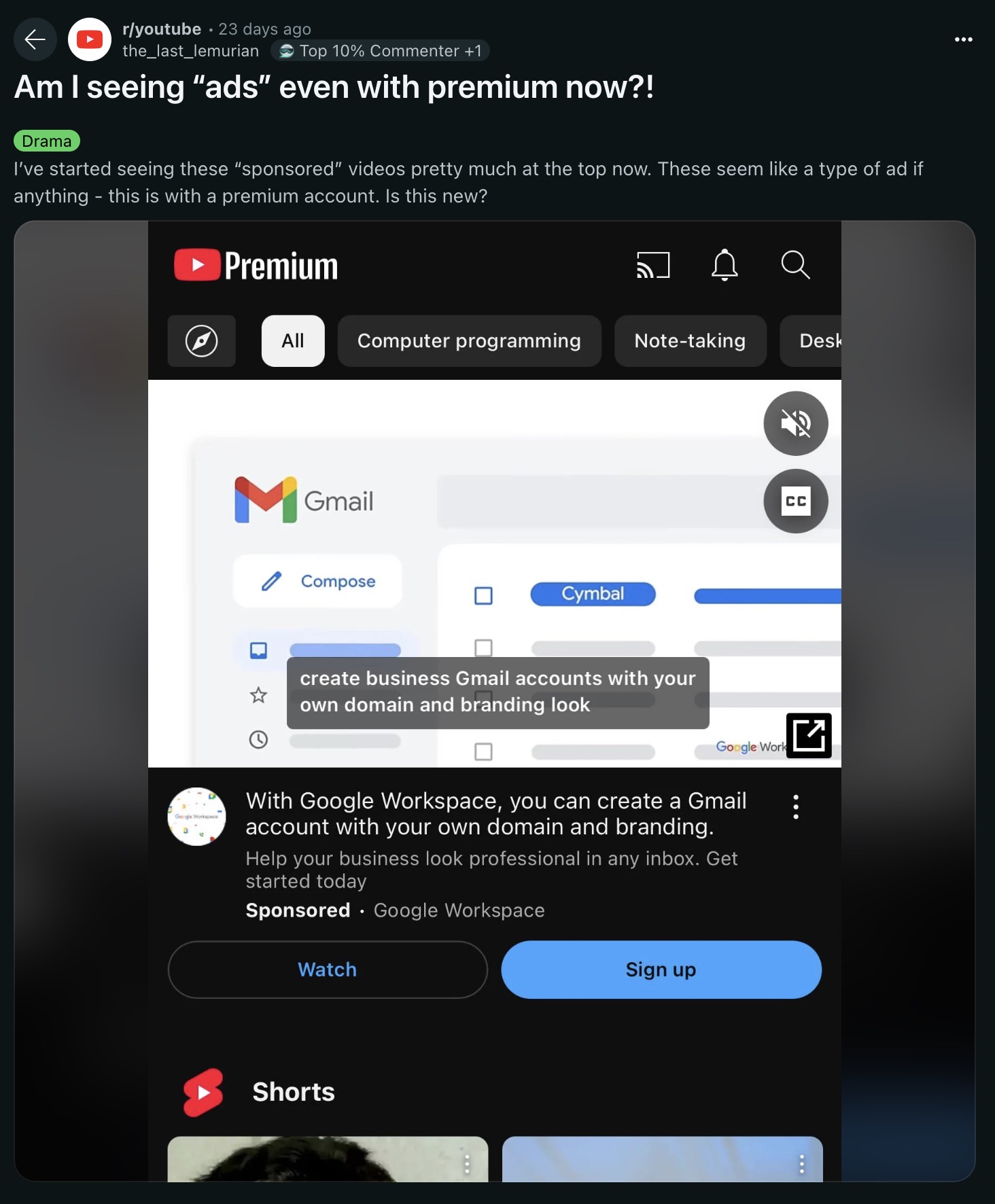
Task: Select the Computer programming chip
Action: coord(470,341)
